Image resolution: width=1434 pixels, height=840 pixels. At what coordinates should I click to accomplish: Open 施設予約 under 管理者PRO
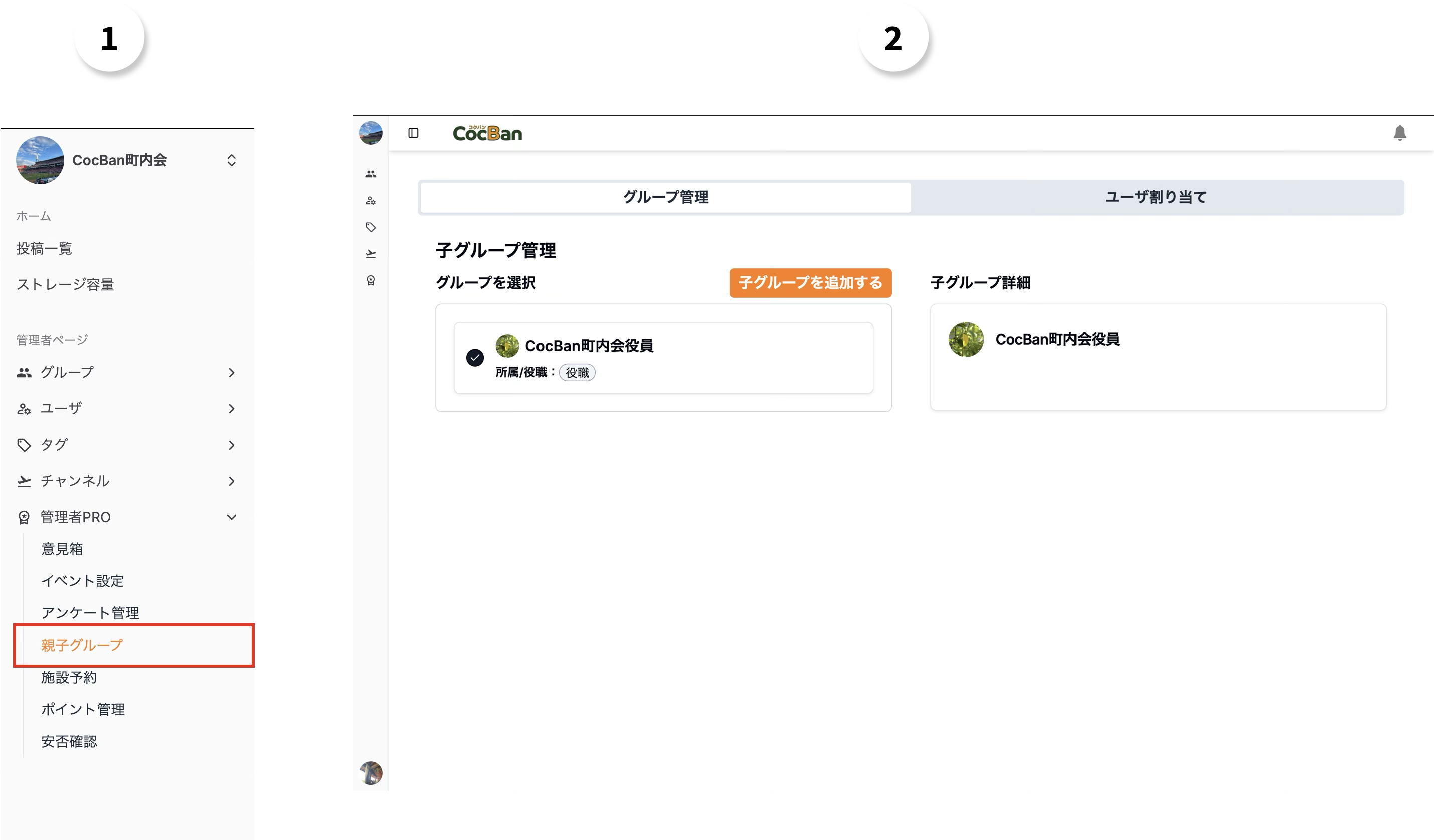tap(69, 677)
